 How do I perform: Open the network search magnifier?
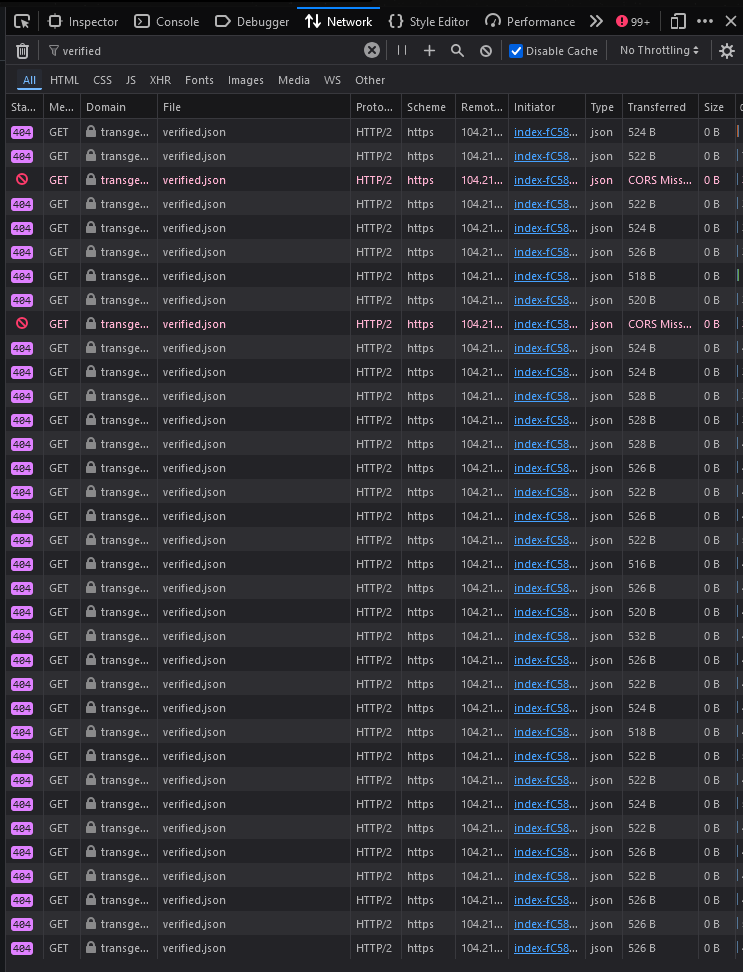click(457, 51)
